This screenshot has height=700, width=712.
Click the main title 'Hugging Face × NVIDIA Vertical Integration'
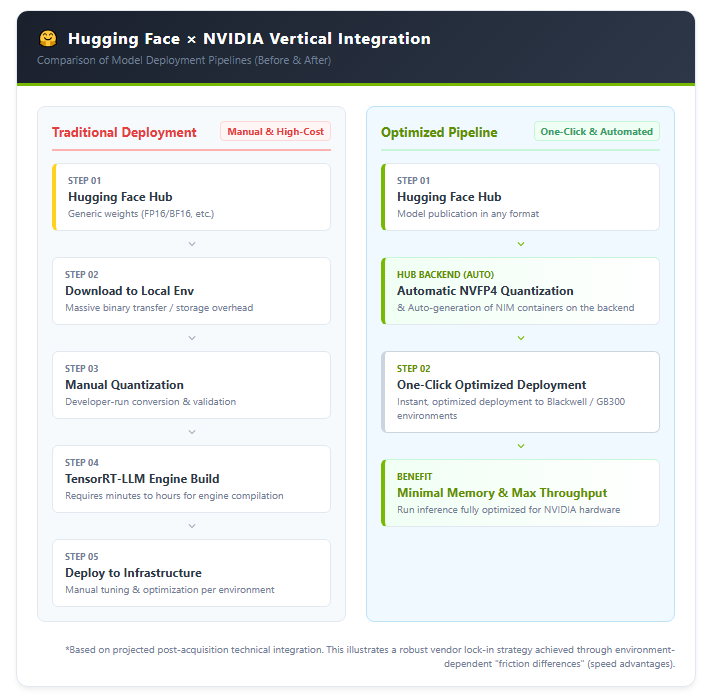[x=249, y=39]
